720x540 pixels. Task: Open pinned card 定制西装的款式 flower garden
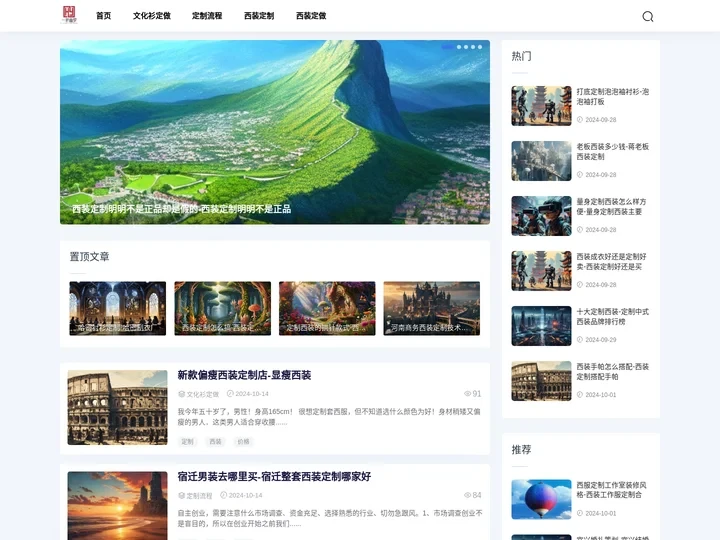pos(327,308)
